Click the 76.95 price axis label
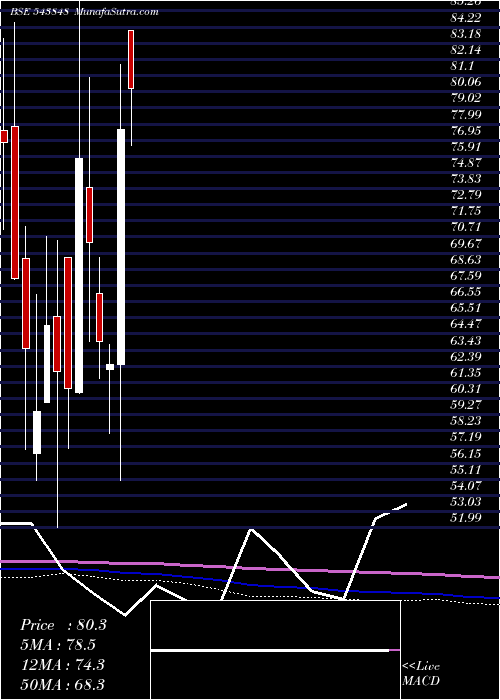 click(467, 130)
